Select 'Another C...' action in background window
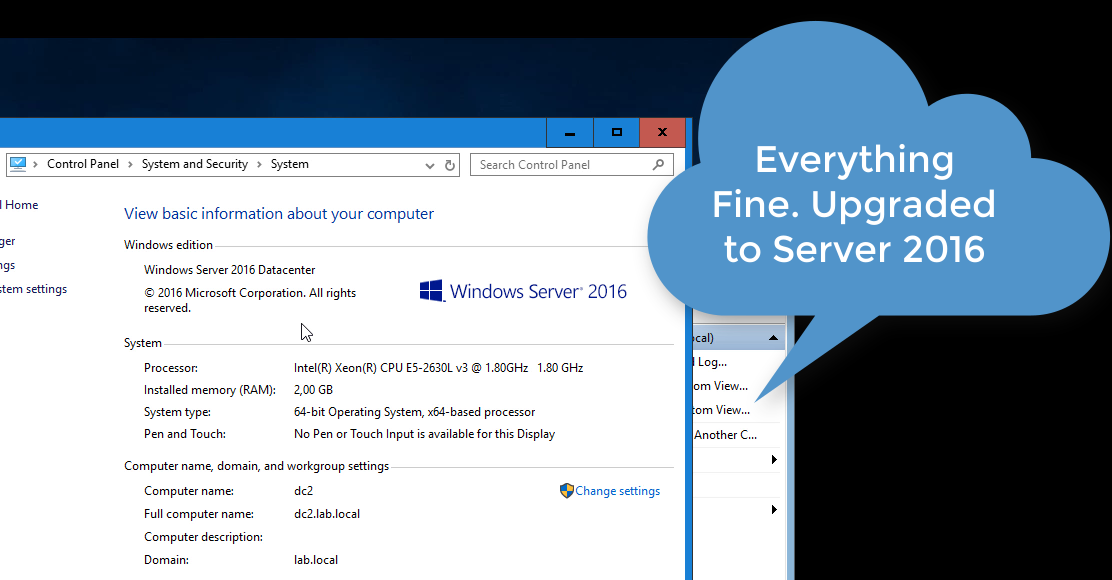This screenshot has width=1112, height=580. tap(725, 435)
